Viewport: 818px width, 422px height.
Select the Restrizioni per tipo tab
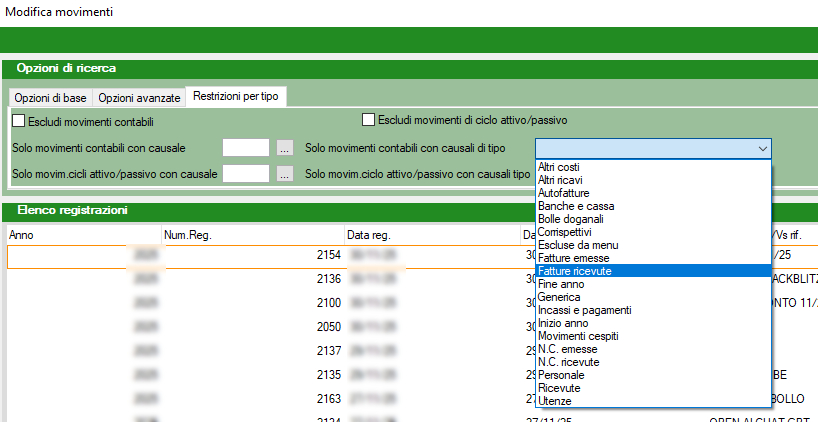[237, 96]
